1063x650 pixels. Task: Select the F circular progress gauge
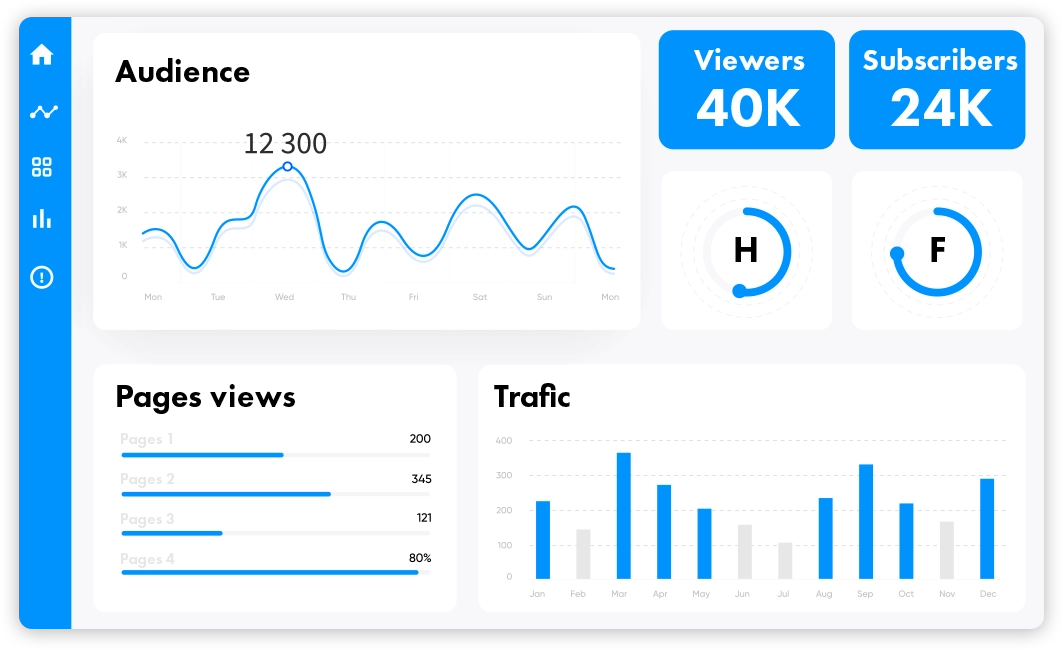coord(937,251)
